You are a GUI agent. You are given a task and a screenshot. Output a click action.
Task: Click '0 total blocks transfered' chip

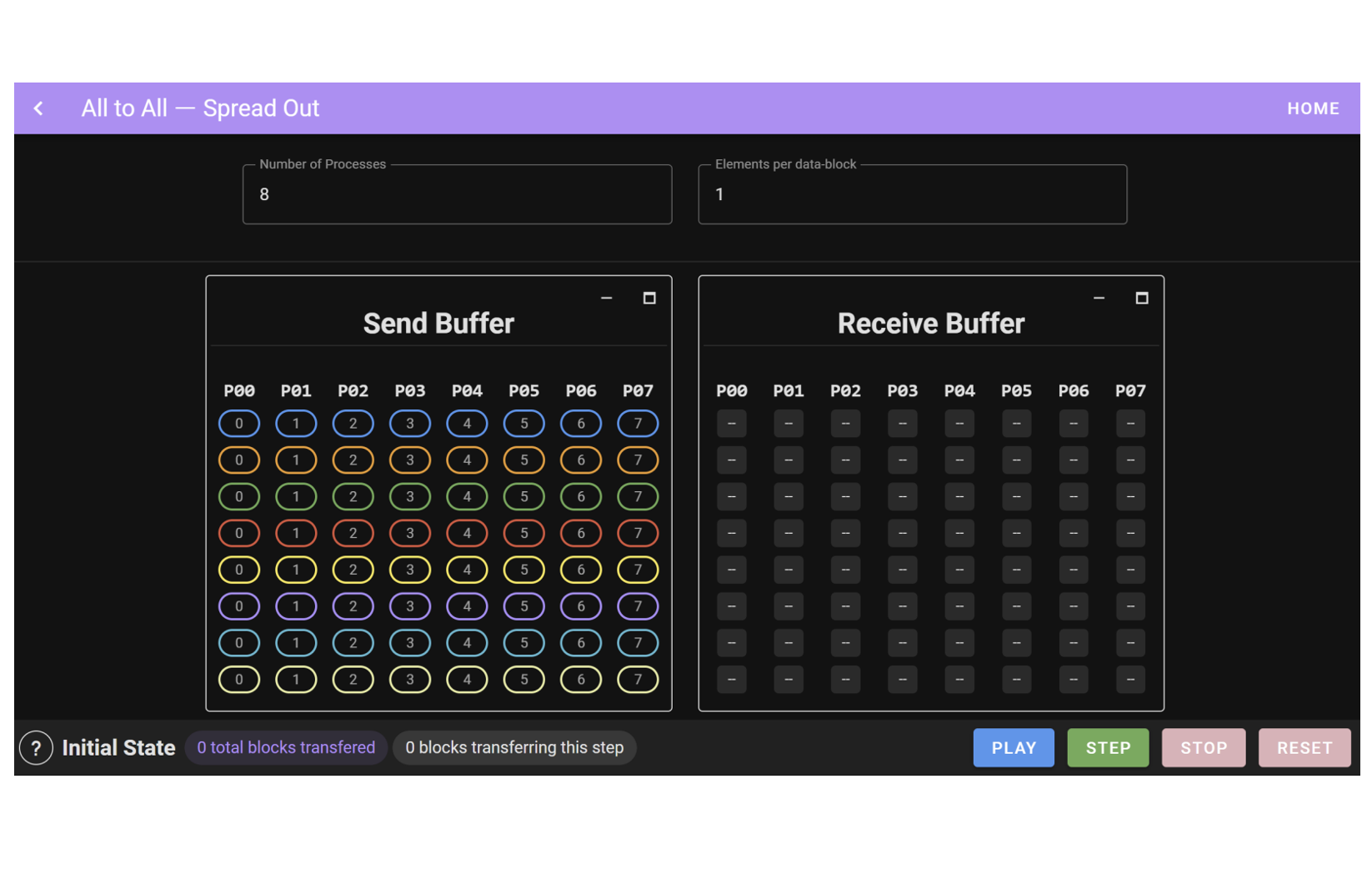(x=286, y=747)
